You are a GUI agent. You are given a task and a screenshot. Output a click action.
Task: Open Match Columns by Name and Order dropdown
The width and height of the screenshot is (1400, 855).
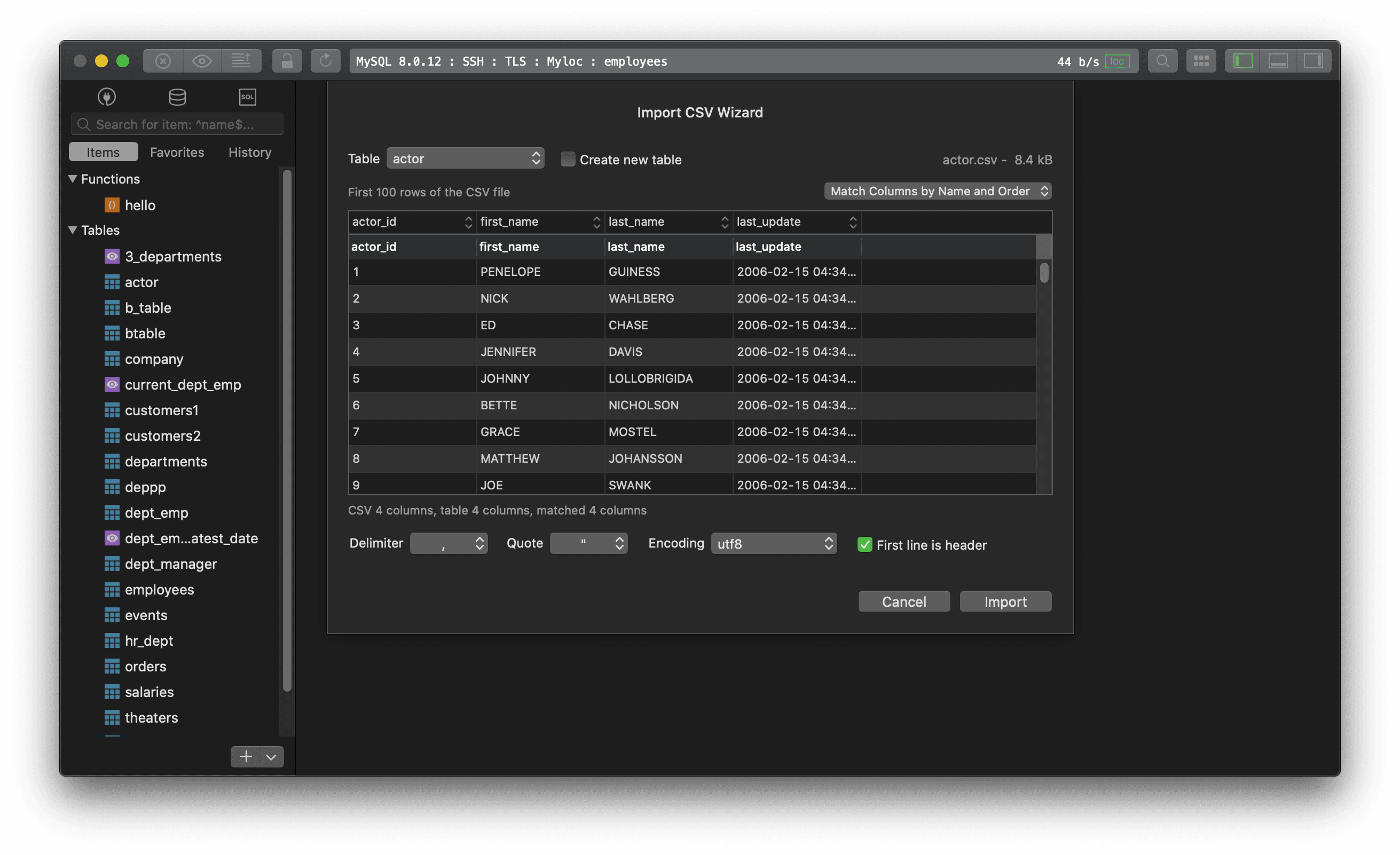(x=938, y=191)
